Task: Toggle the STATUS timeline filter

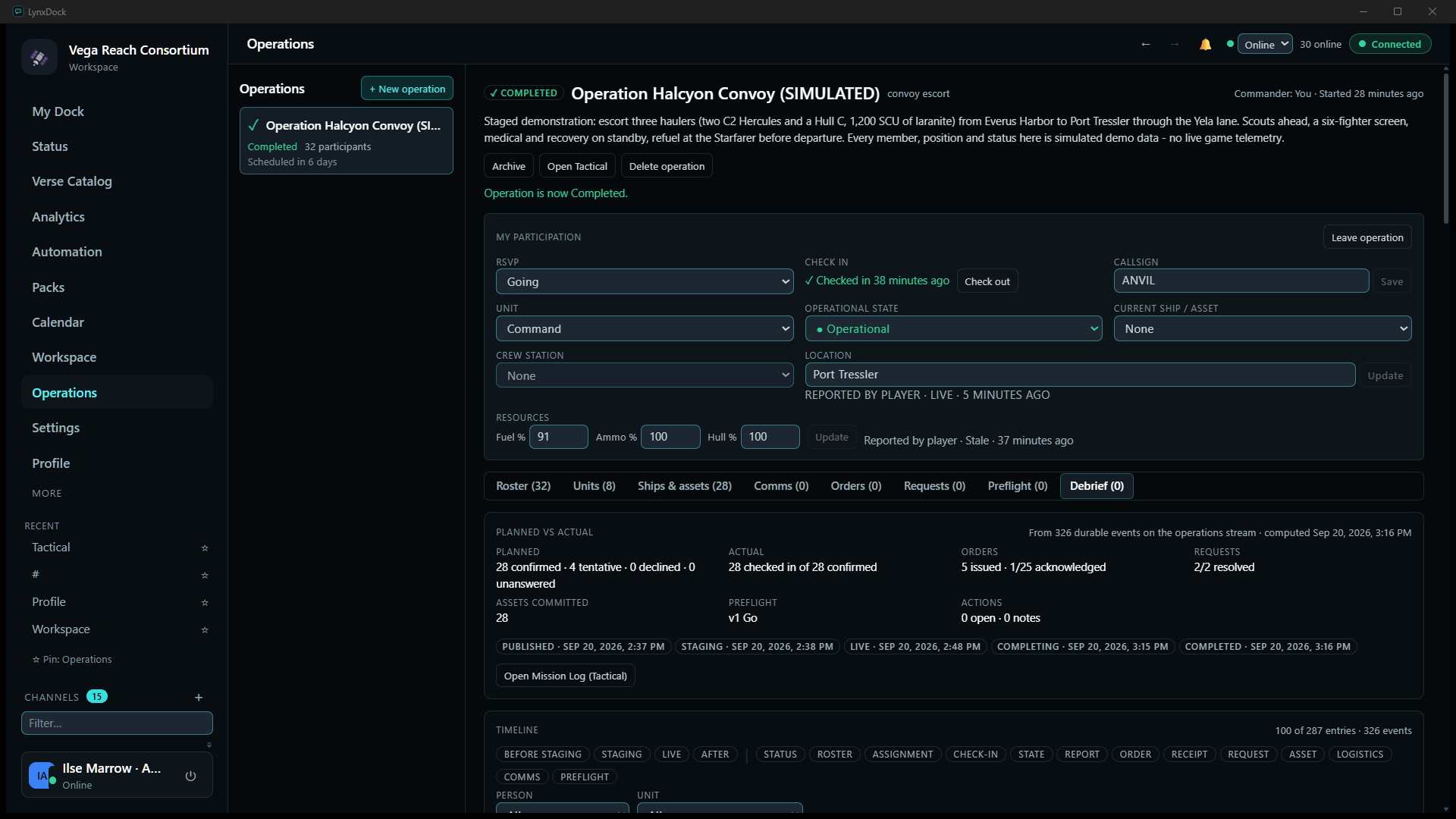Action: 780,754
